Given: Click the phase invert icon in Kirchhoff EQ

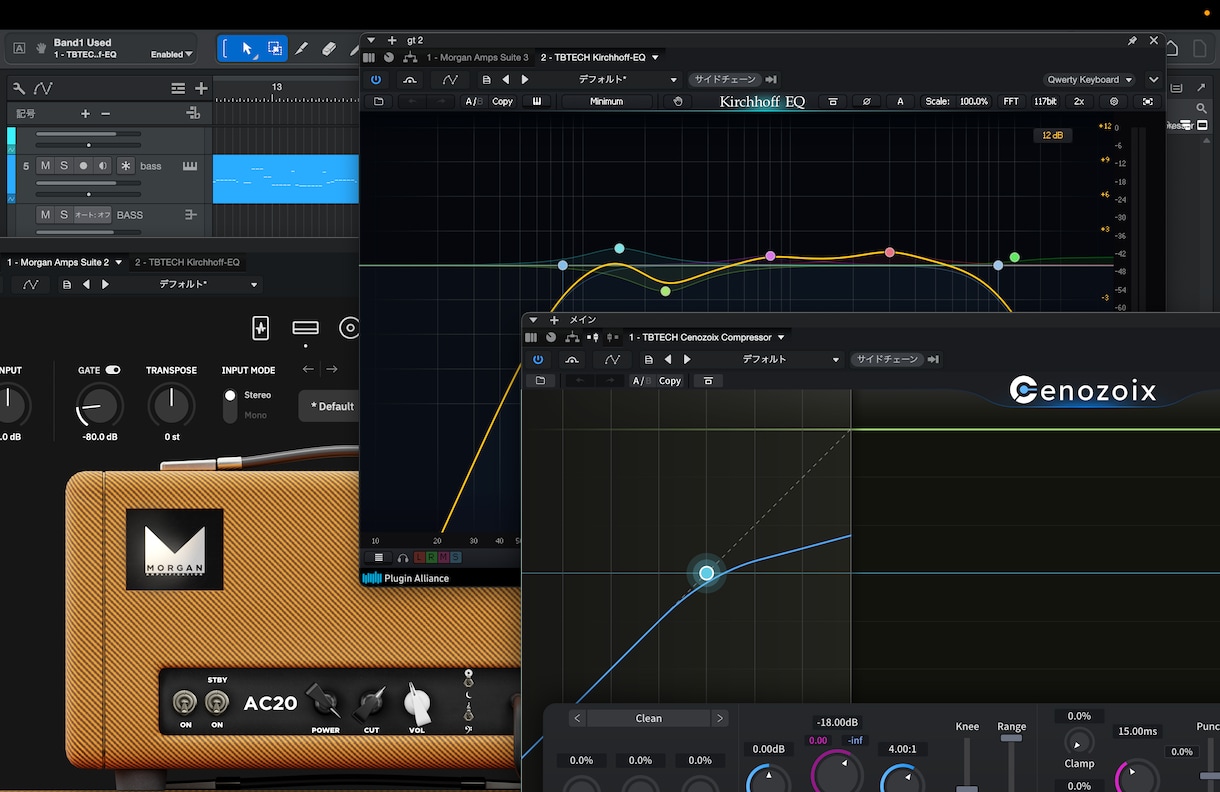Looking at the screenshot, I should tap(866, 101).
